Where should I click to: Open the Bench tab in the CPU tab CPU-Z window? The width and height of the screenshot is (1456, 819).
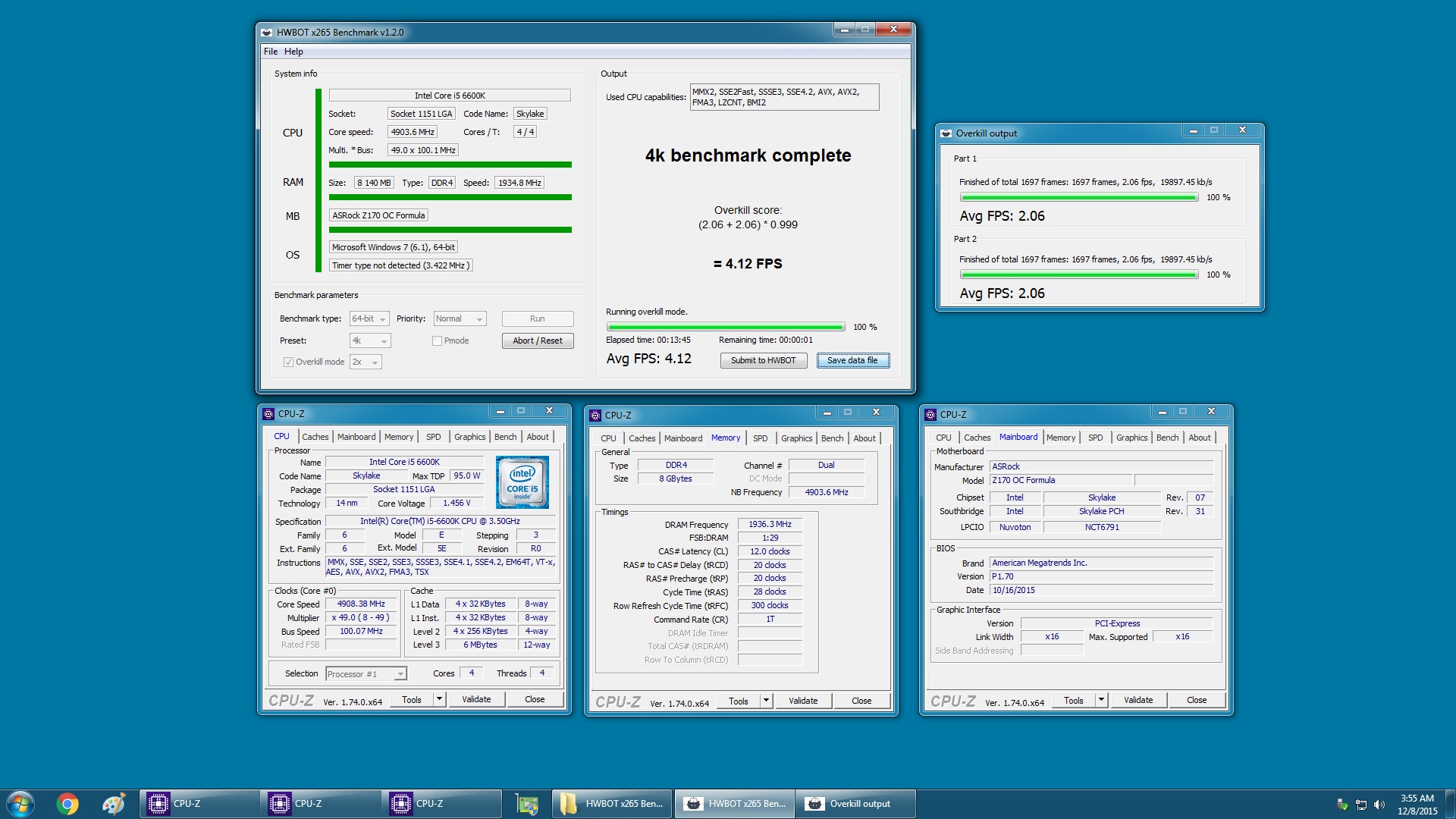[x=505, y=437]
